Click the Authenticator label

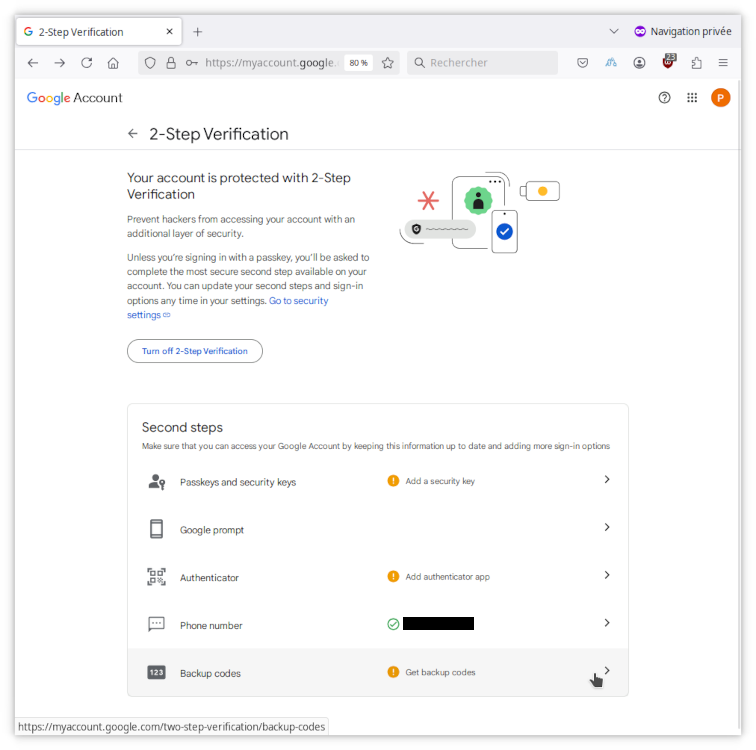click(209, 578)
